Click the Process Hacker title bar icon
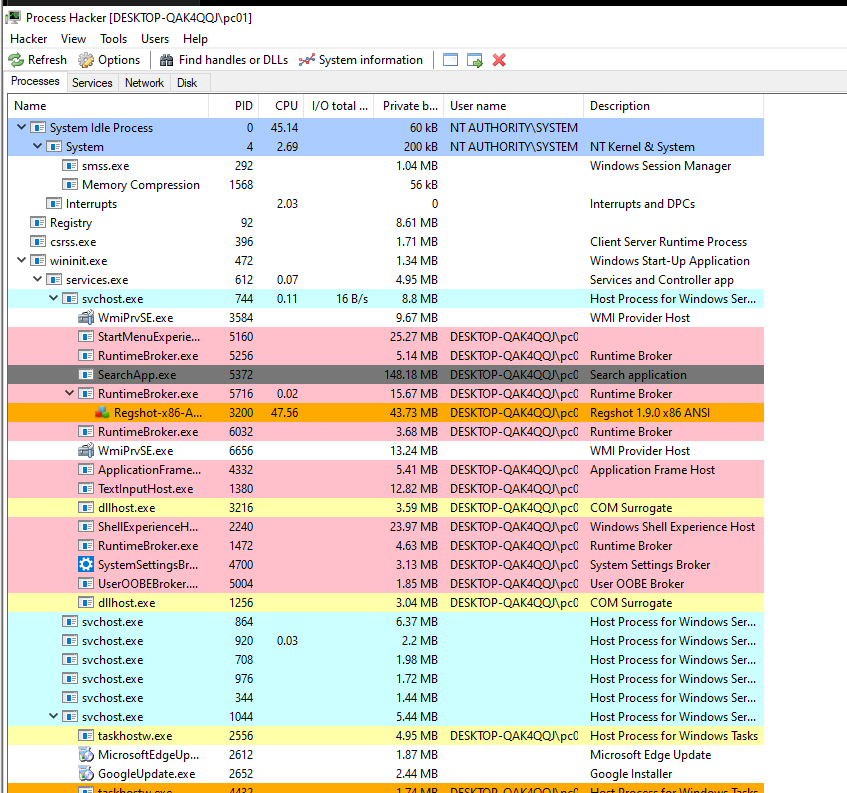Viewport: 847px width, 793px height. coord(14,18)
